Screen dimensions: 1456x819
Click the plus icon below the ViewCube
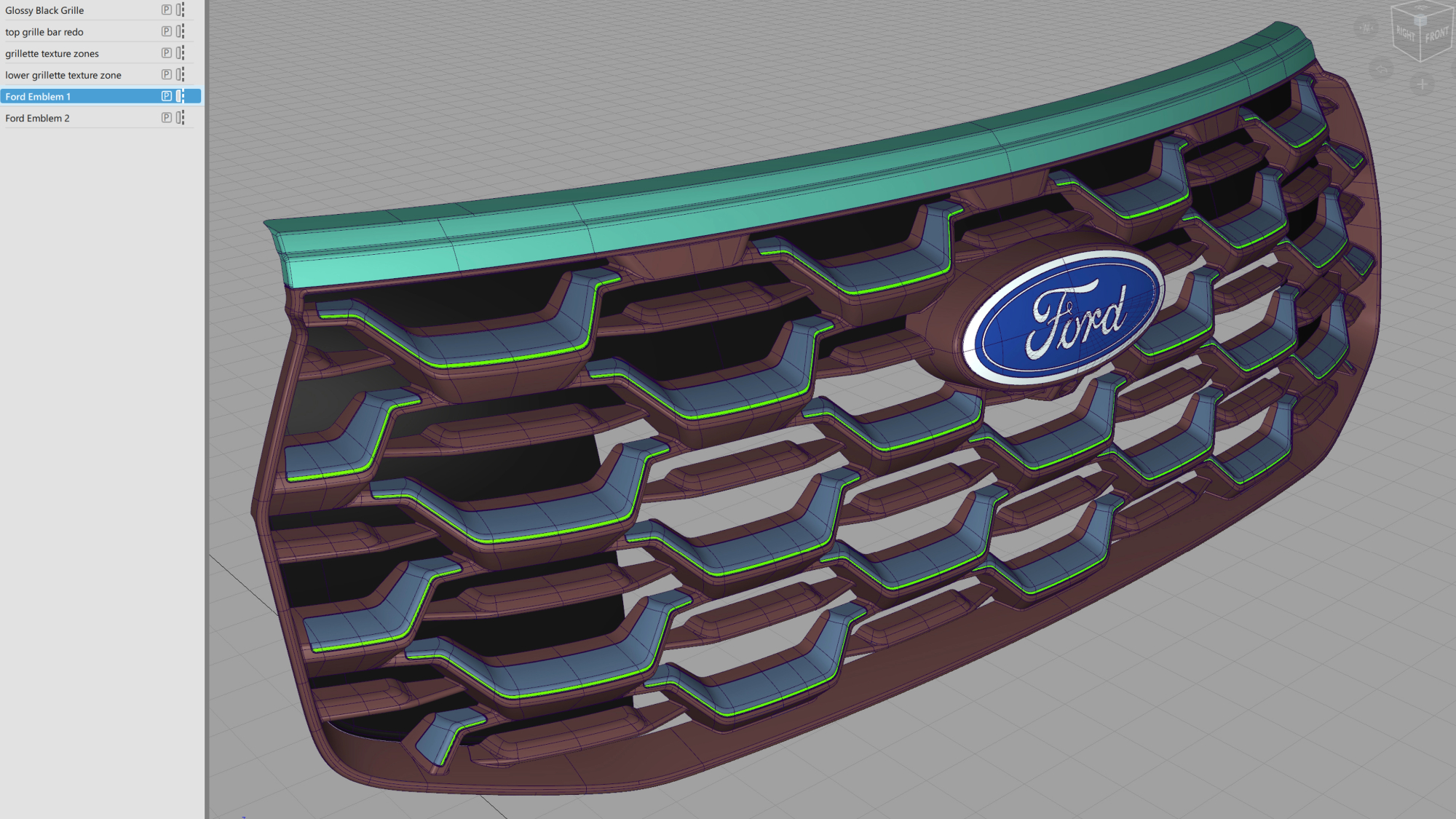pyautogui.click(x=1422, y=84)
